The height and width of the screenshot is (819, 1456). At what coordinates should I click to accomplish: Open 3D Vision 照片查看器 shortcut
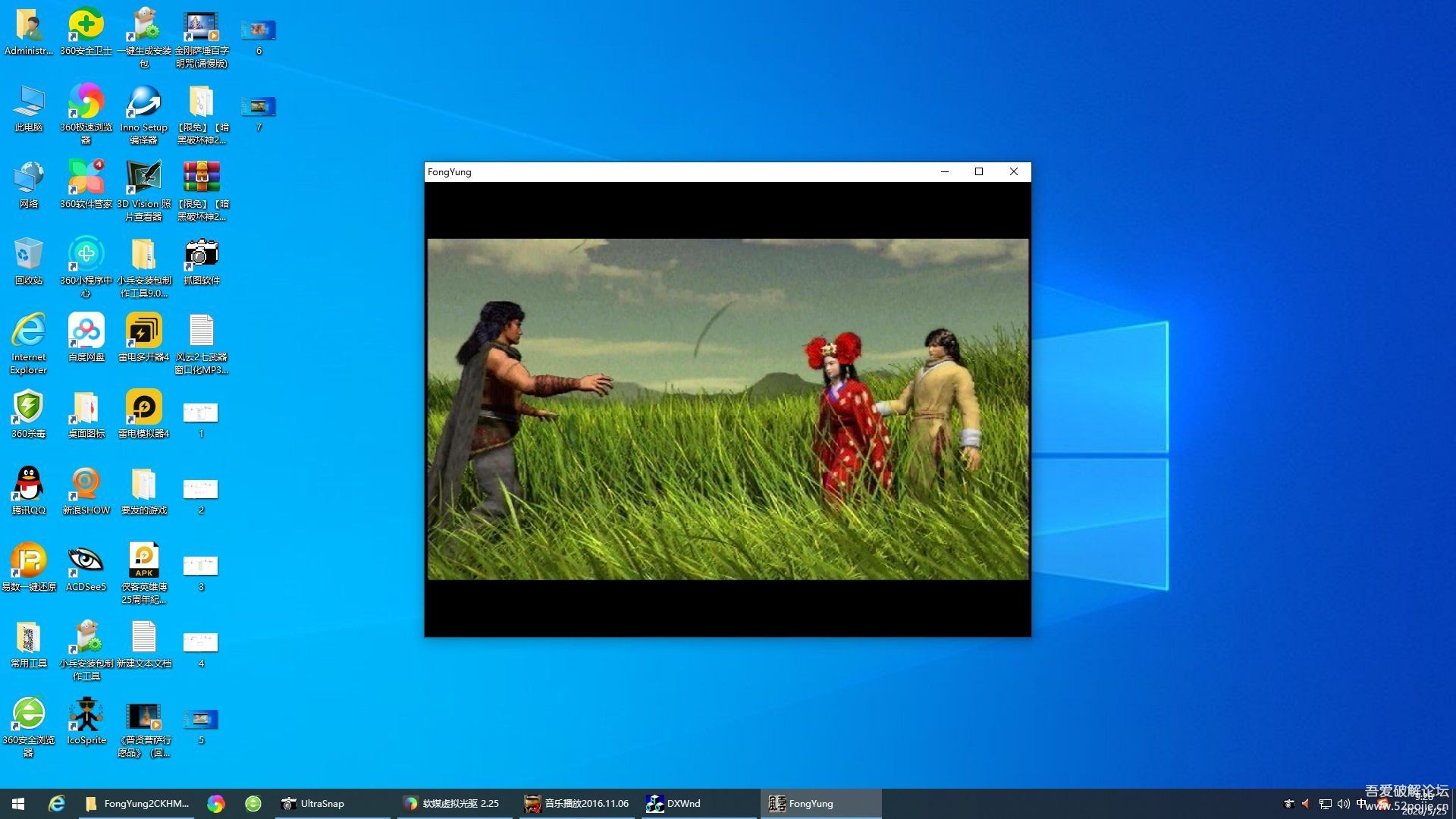[x=144, y=191]
